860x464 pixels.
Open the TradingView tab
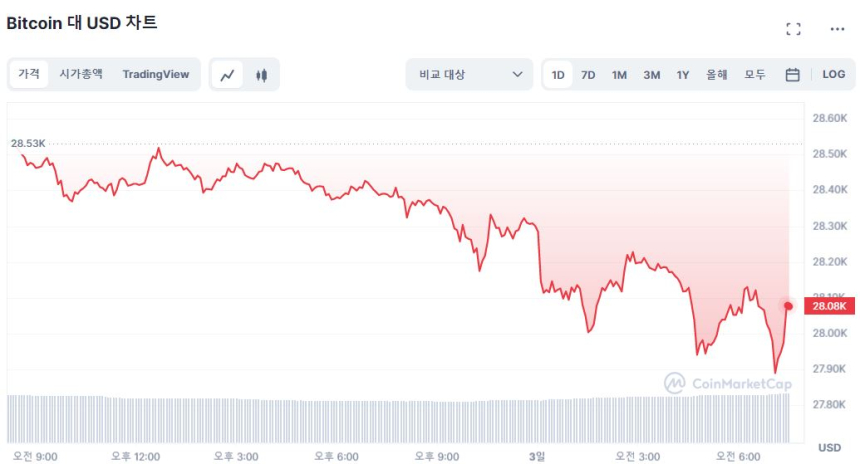(x=155, y=74)
